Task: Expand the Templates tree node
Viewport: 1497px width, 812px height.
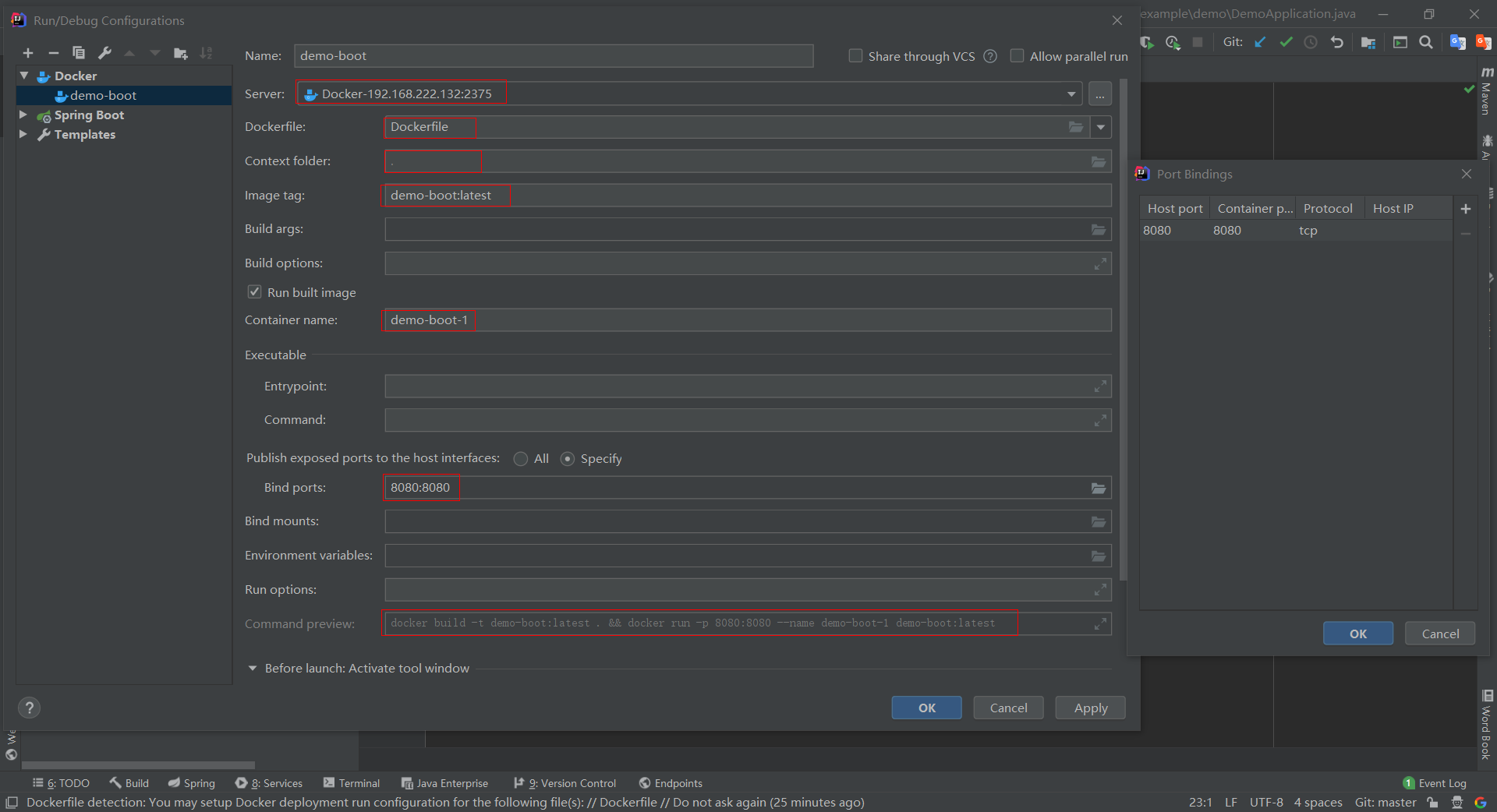Action: (x=23, y=134)
